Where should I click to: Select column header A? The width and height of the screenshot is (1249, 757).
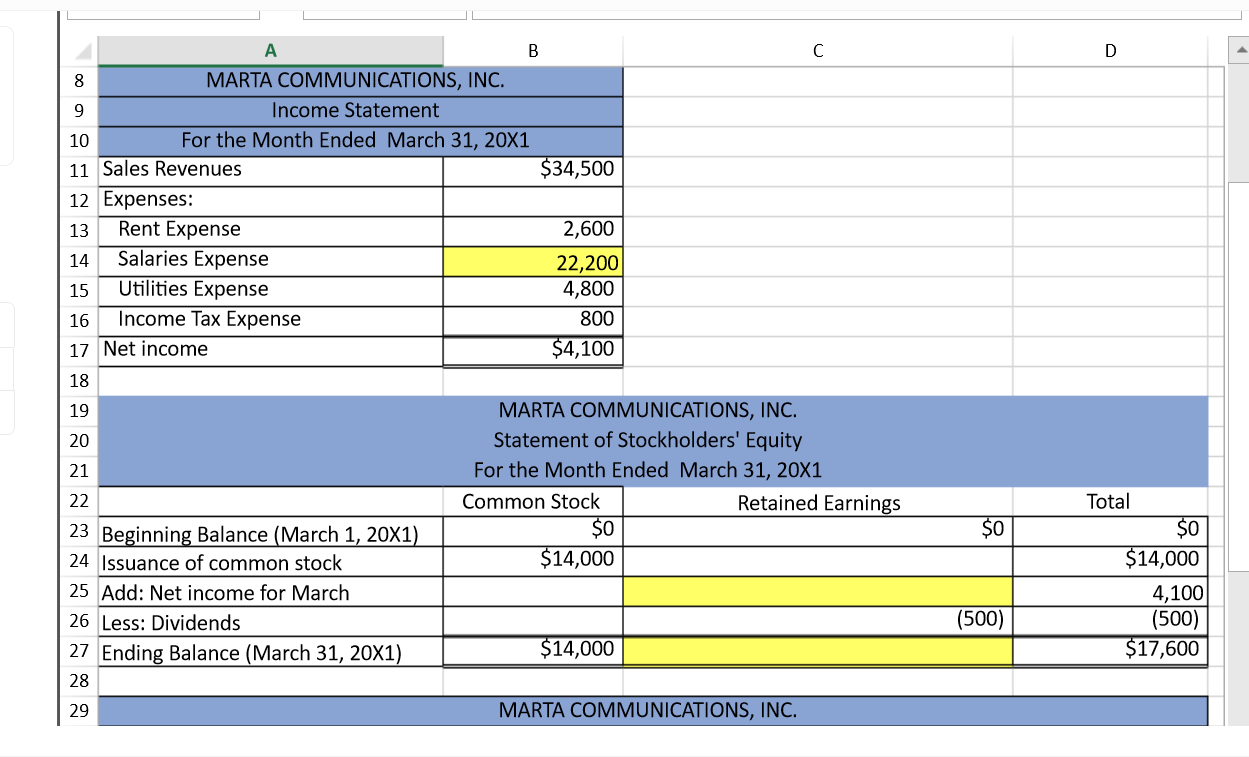pos(270,48)
